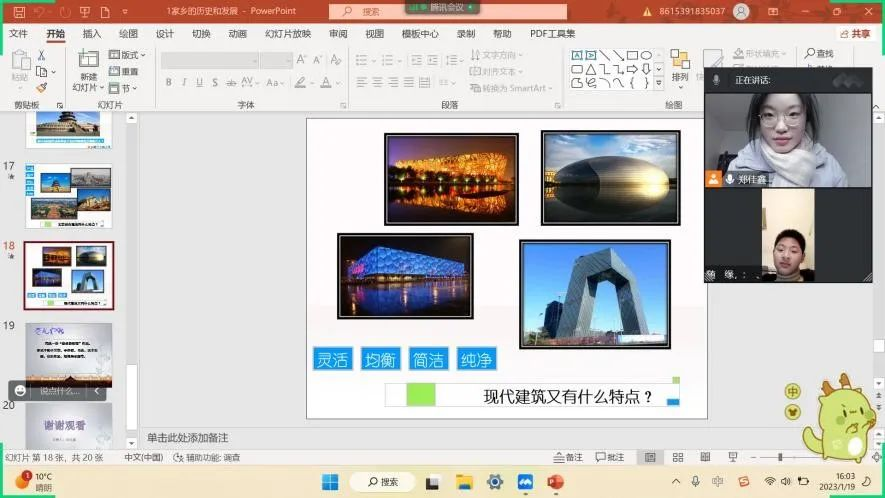Expand the shapes gallery more arrow
The height and width of the screenshot is (498, 885).
click(658, 84)
